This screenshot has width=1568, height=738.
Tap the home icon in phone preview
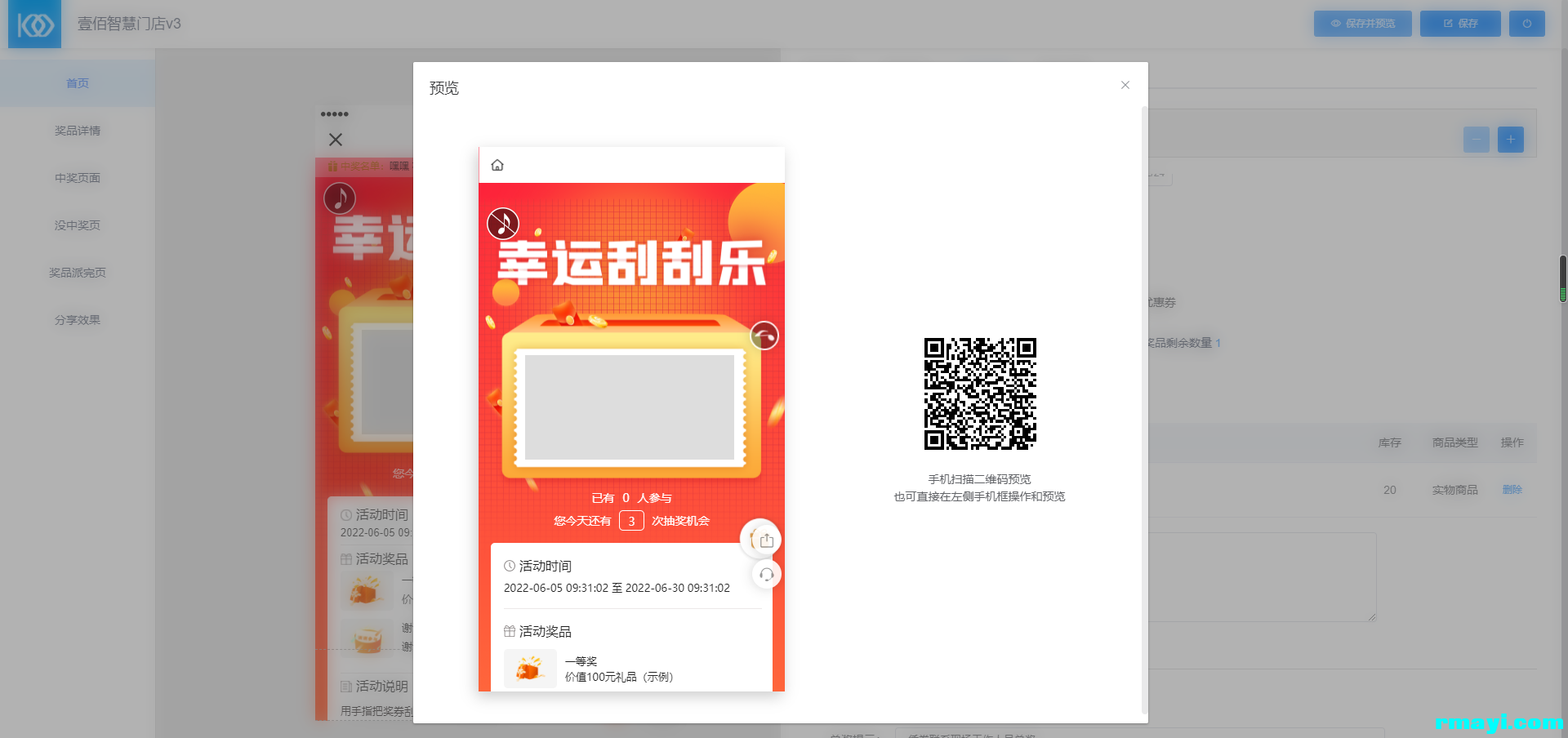pos(497,166)
